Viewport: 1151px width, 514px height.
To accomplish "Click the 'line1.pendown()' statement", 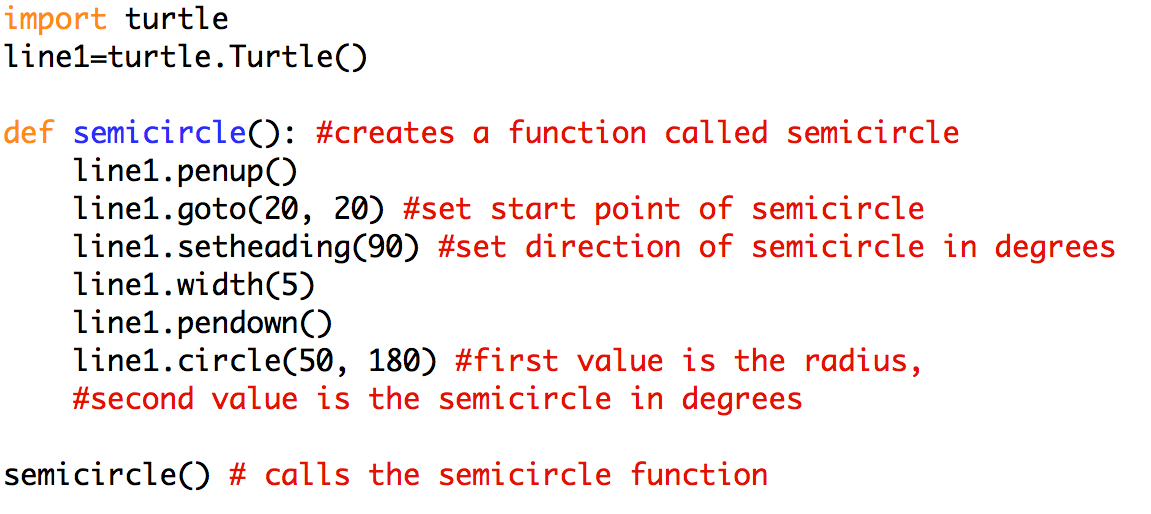I will coord(203,323).
